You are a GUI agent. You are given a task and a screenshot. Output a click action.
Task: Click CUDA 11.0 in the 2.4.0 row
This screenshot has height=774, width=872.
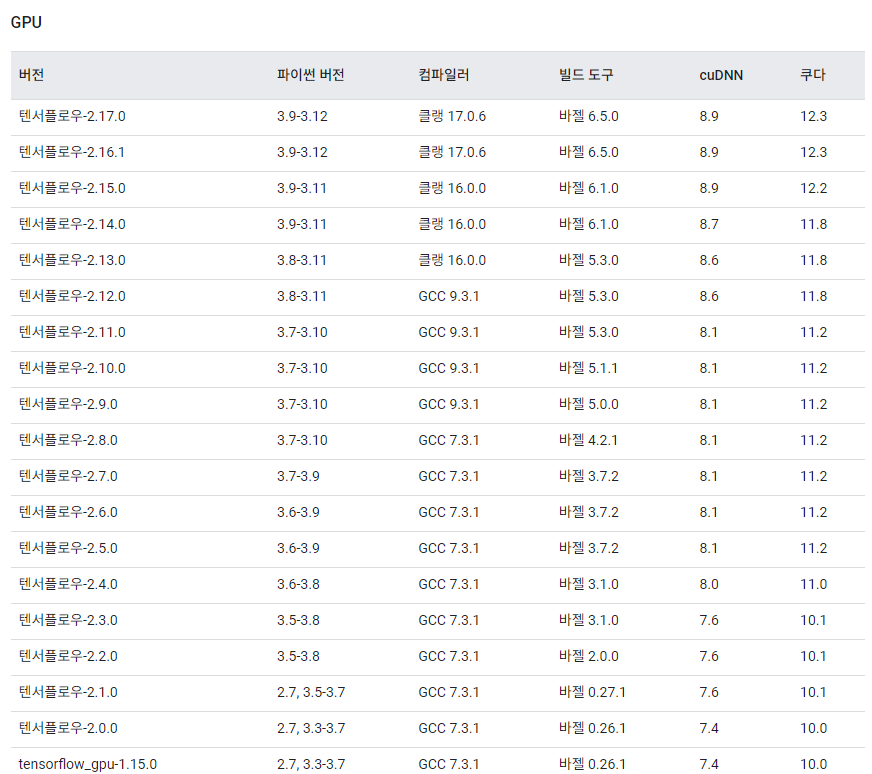point(814,584)
